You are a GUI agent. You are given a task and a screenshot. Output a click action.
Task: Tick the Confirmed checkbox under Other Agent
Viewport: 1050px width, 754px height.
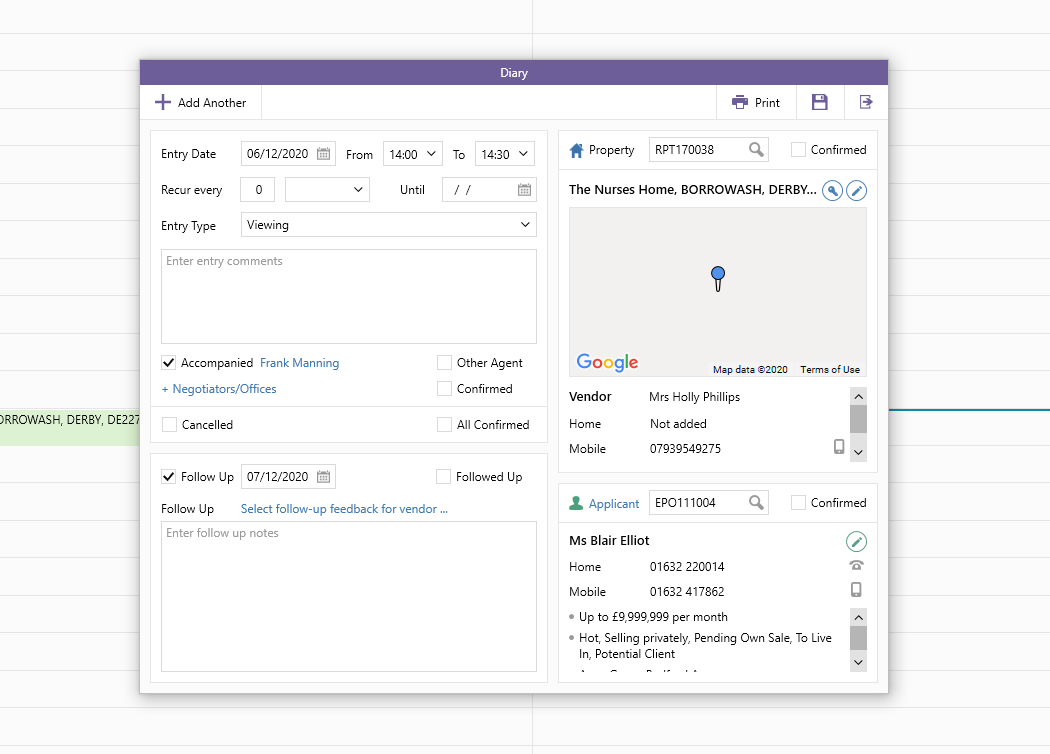(444, 388)
